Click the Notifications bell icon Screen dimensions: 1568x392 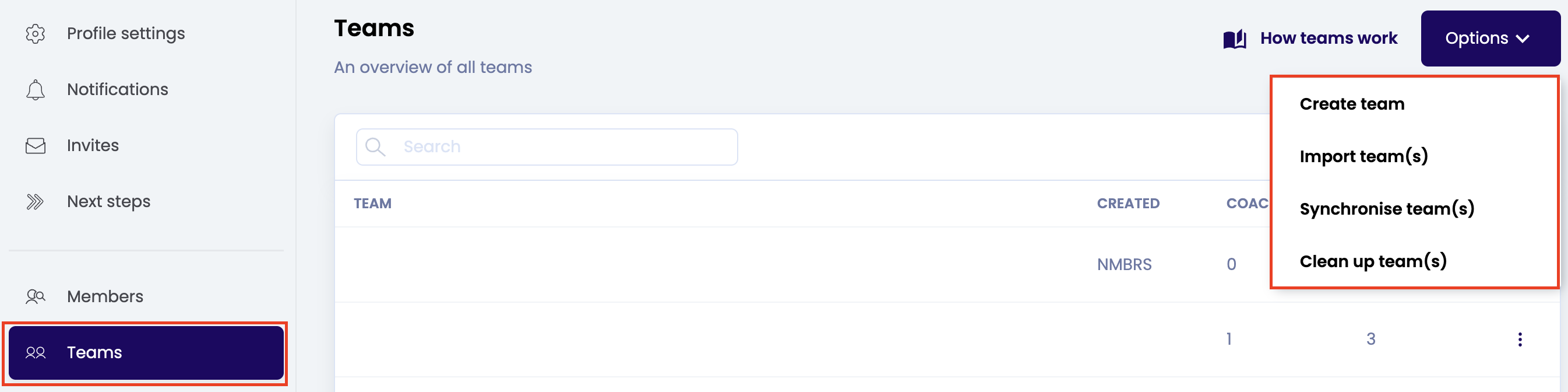[36, 90]
